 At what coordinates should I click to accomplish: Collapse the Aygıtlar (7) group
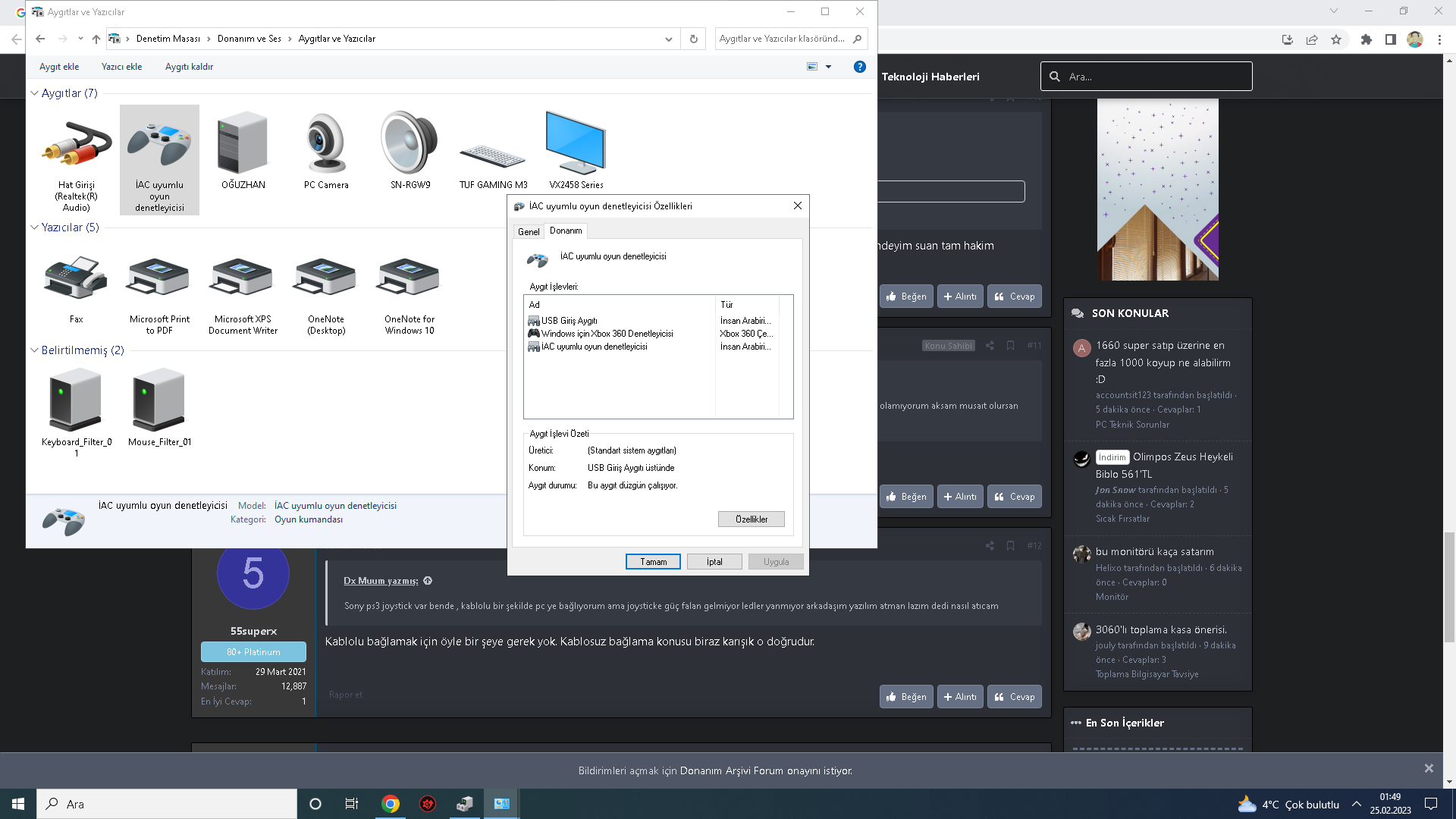pyautogui.click(x=34, y=93)
